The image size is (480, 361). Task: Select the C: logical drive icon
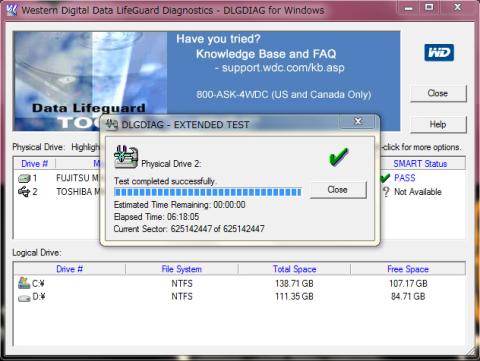(x=24, y=283)
